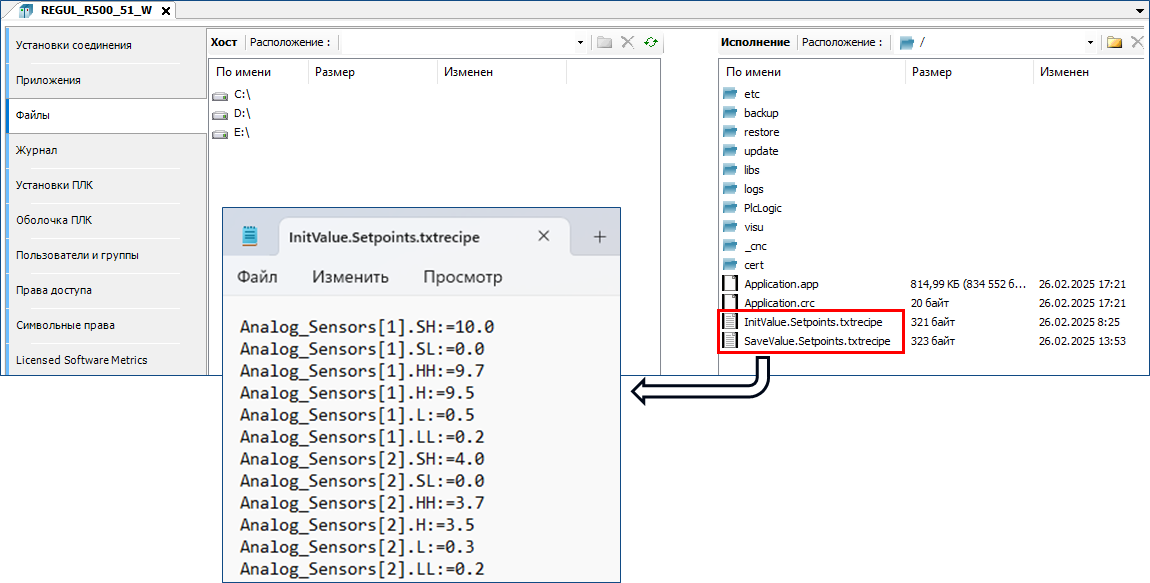
Task: Close the REGUL_R500_51_W editor tab
Action: (x=164, y=10)
